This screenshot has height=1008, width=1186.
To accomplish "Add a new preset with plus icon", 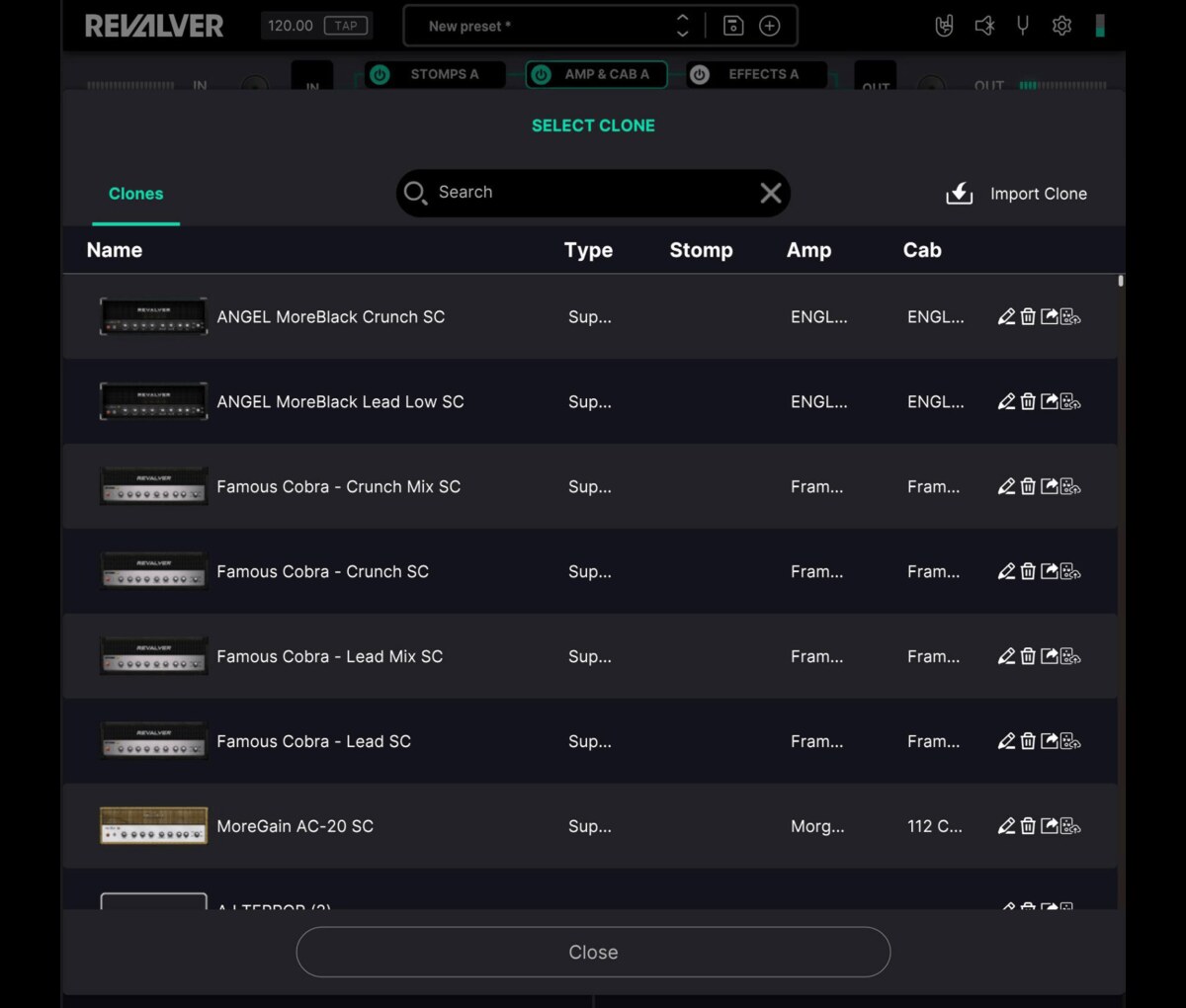I will point(769,26).
